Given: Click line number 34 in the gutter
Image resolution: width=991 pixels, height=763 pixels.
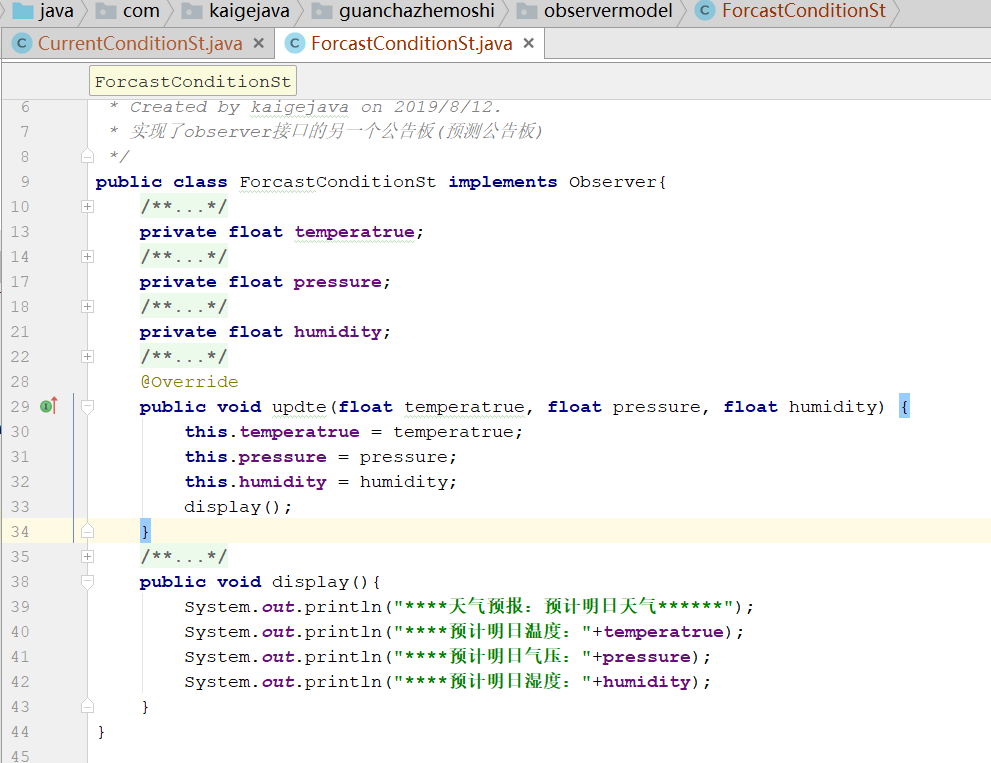Looking at the screenshot, I should pyautogui.click(x=20, y=532).
